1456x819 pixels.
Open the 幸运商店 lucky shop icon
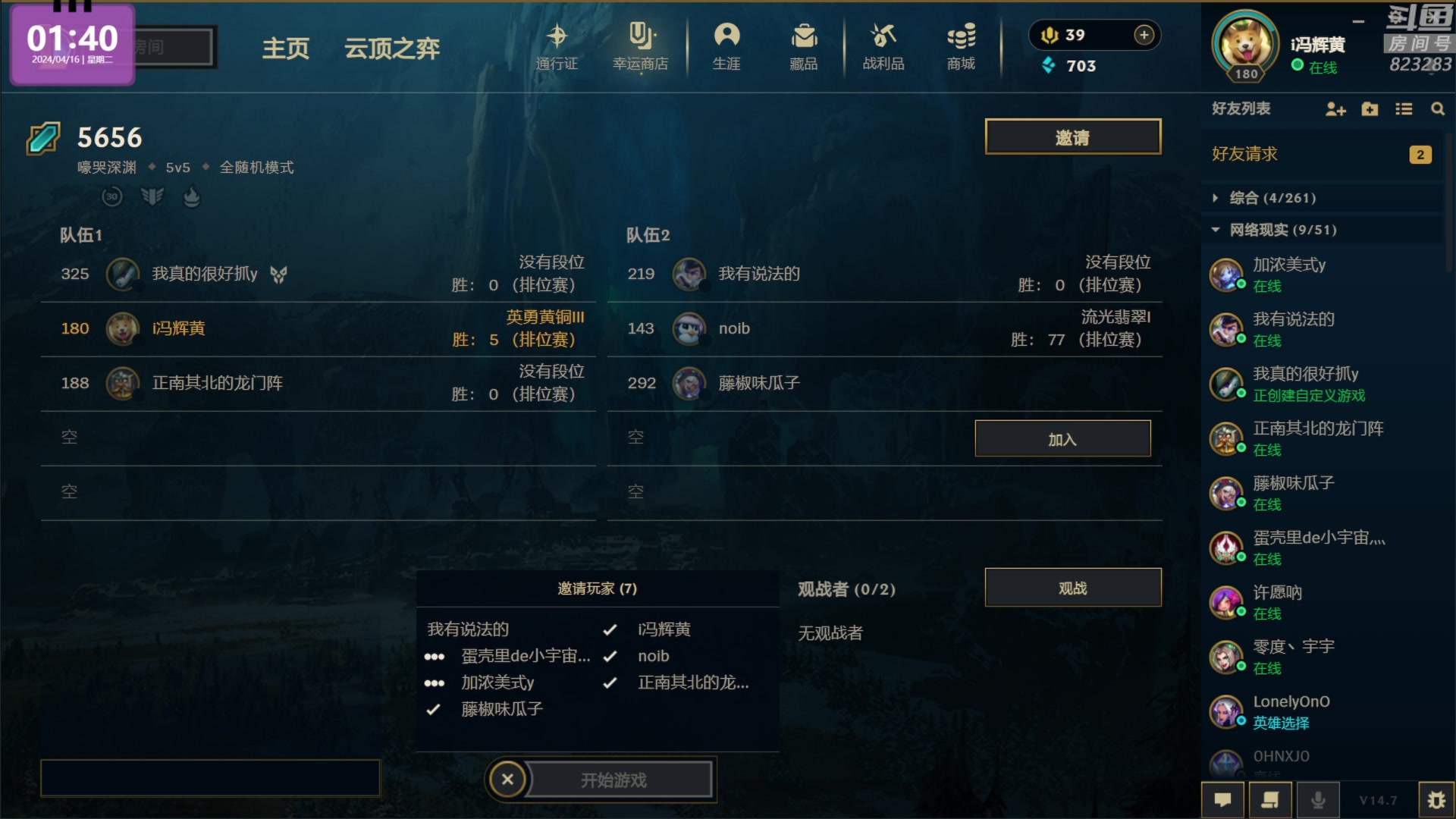641,47
